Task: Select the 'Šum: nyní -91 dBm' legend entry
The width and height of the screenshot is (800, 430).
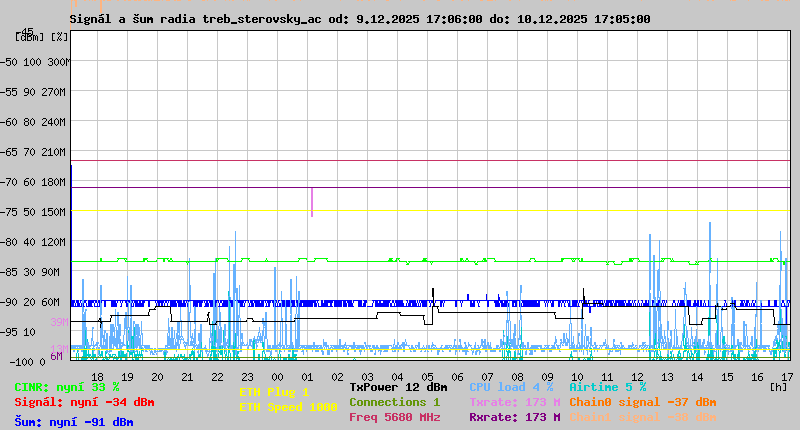Action: pyautogui.click(x=74, y=422)
